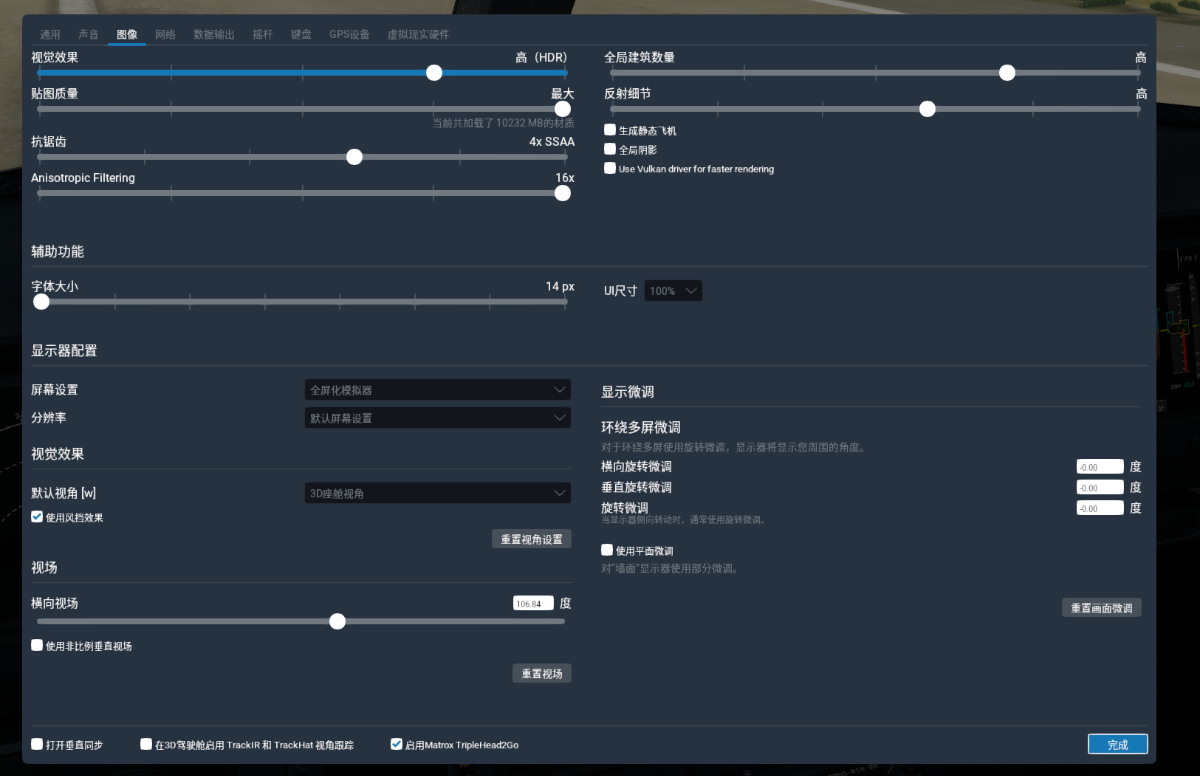The width and height of the screenshot is (1200, 776).
Task: Click the 横向视场 degree input field
Action: (x=532, y=603)
